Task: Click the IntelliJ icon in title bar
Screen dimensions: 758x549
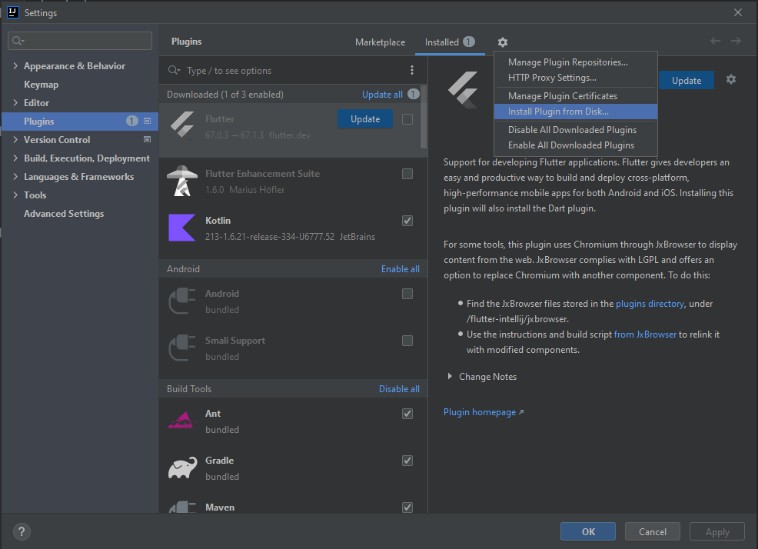Action: tap(13, 12)
